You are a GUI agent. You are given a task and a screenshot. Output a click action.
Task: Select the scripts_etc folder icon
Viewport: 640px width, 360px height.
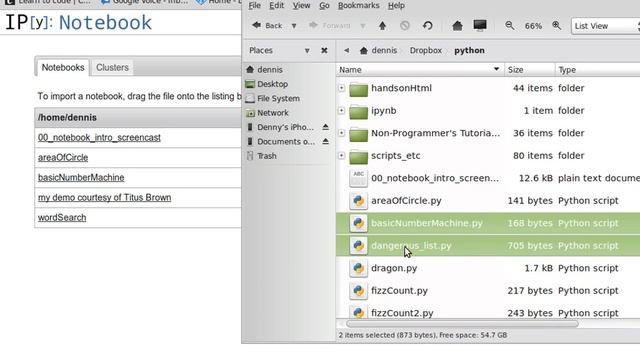tap(358, 156)
